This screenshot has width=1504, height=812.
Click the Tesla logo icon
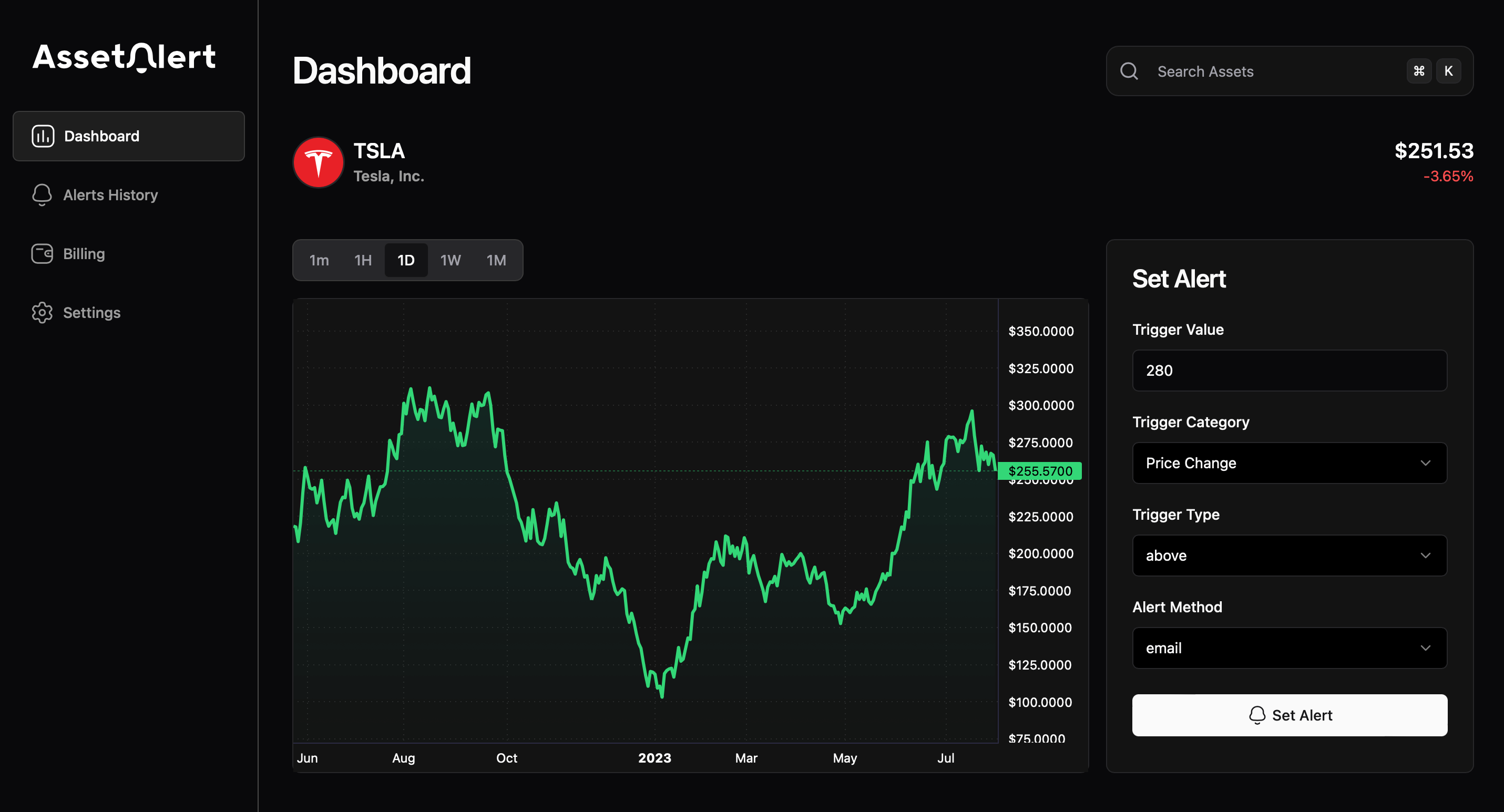click(318, 162)
